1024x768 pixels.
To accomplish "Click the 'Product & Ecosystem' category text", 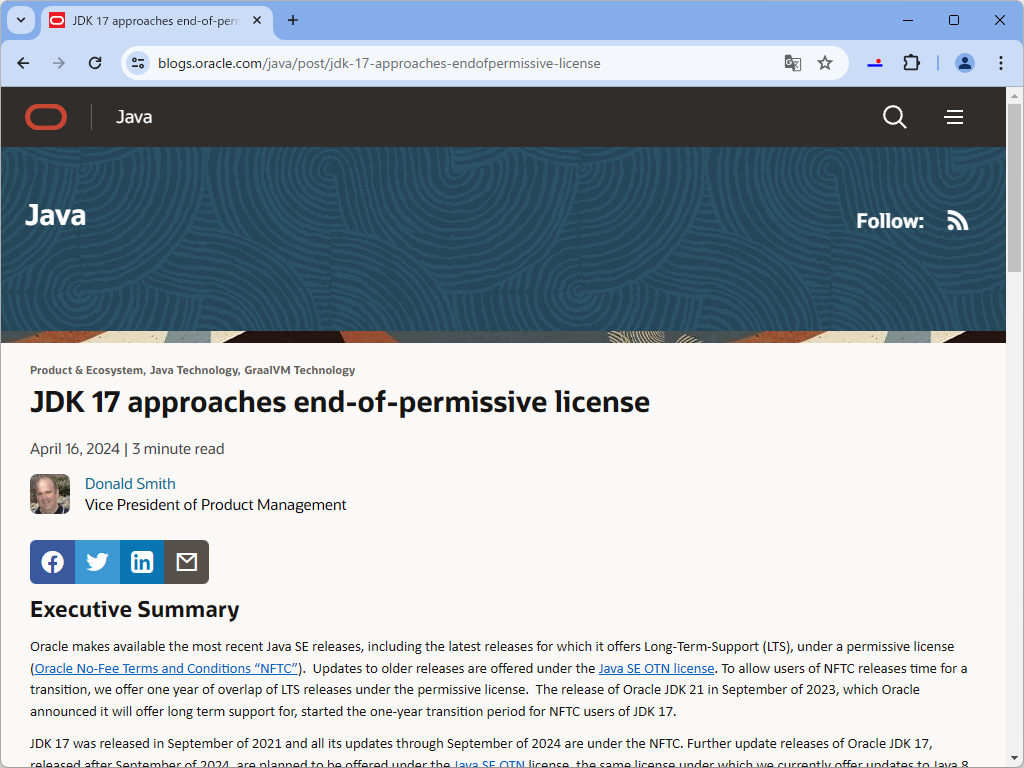I will [86, 370].
